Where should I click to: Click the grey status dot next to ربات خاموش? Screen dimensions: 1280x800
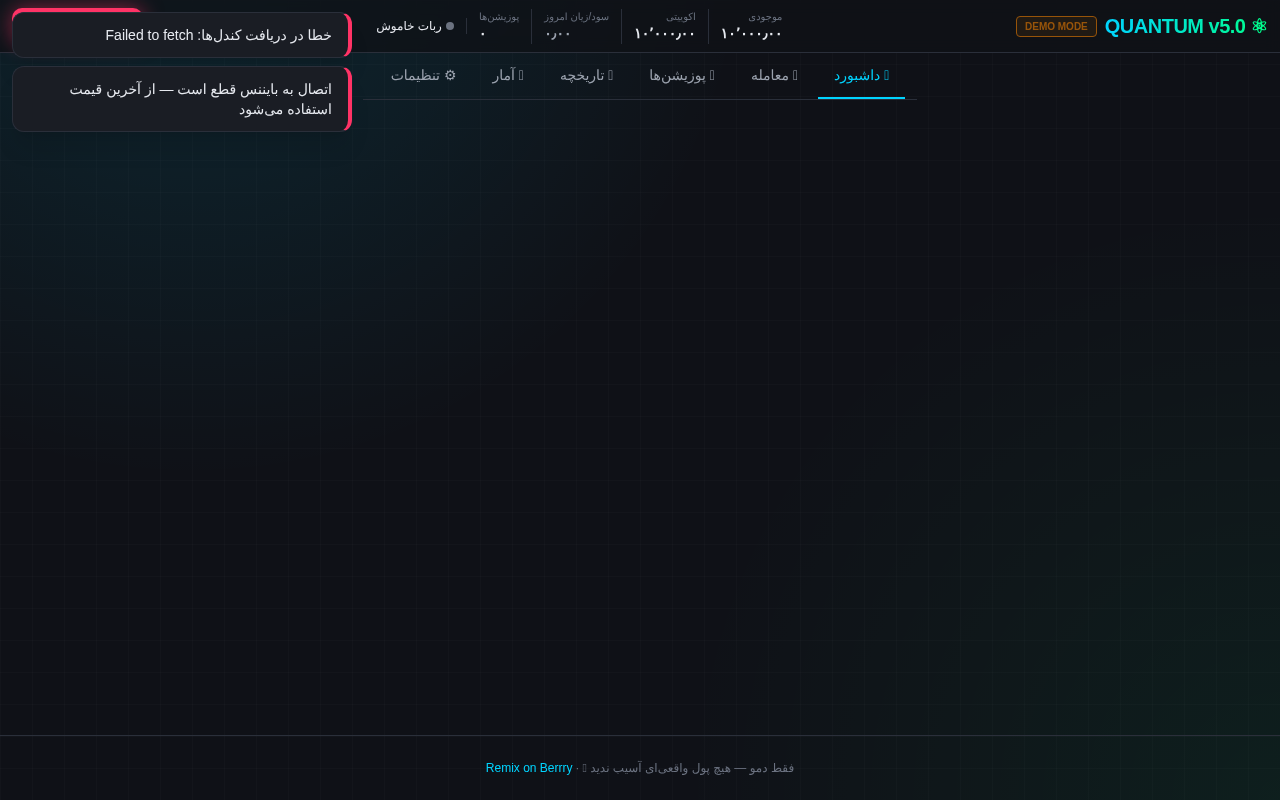(x=450, y=26)
